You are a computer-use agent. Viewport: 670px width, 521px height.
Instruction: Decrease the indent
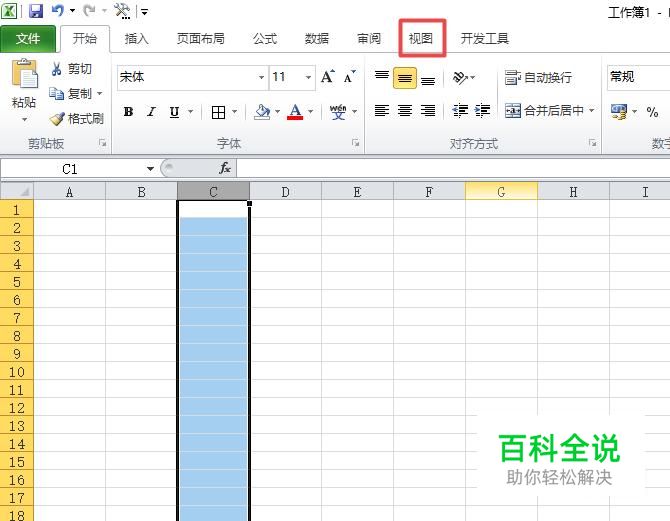[460, 111]
